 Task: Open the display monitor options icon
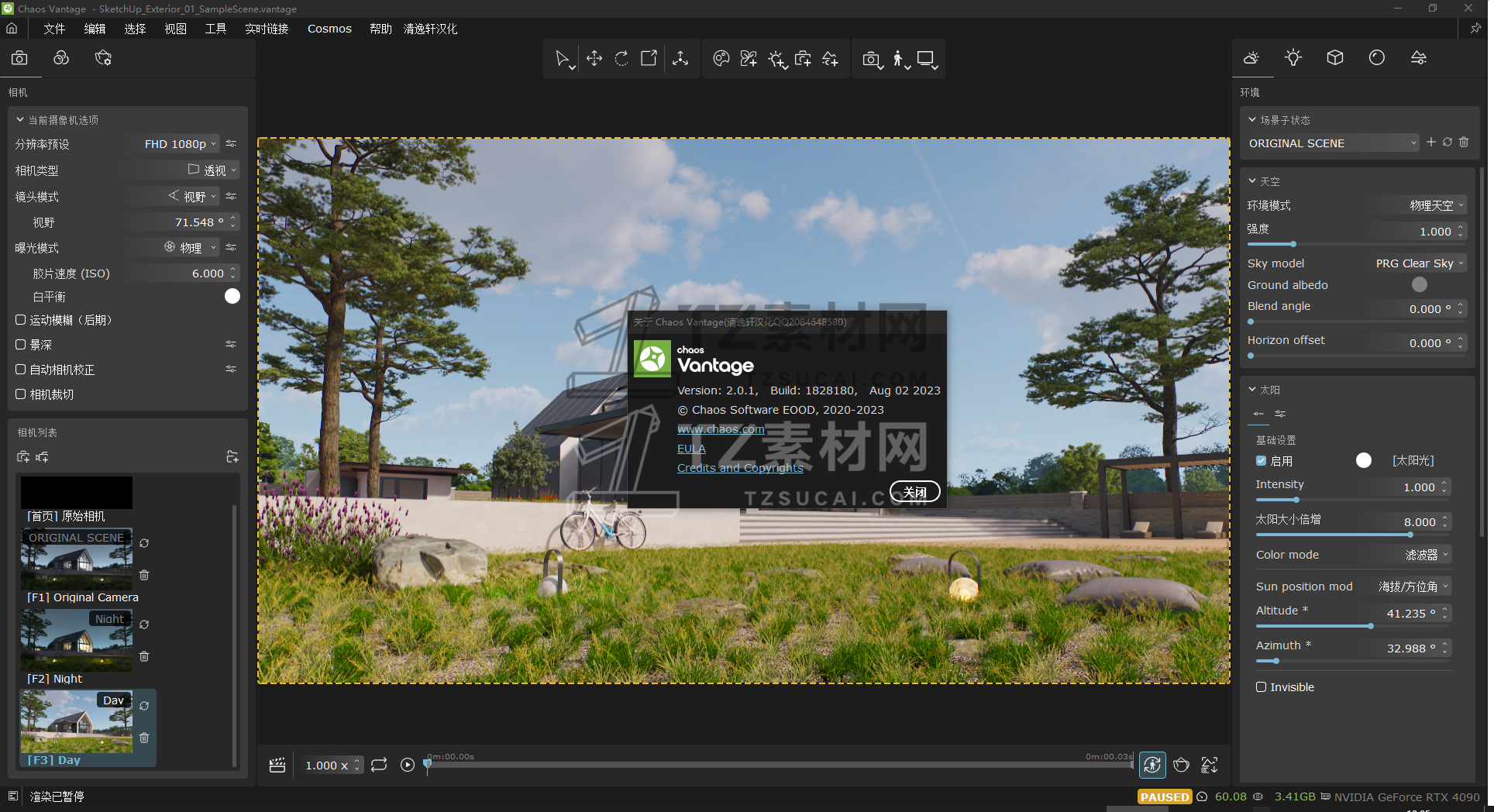(x=926, y=59)
